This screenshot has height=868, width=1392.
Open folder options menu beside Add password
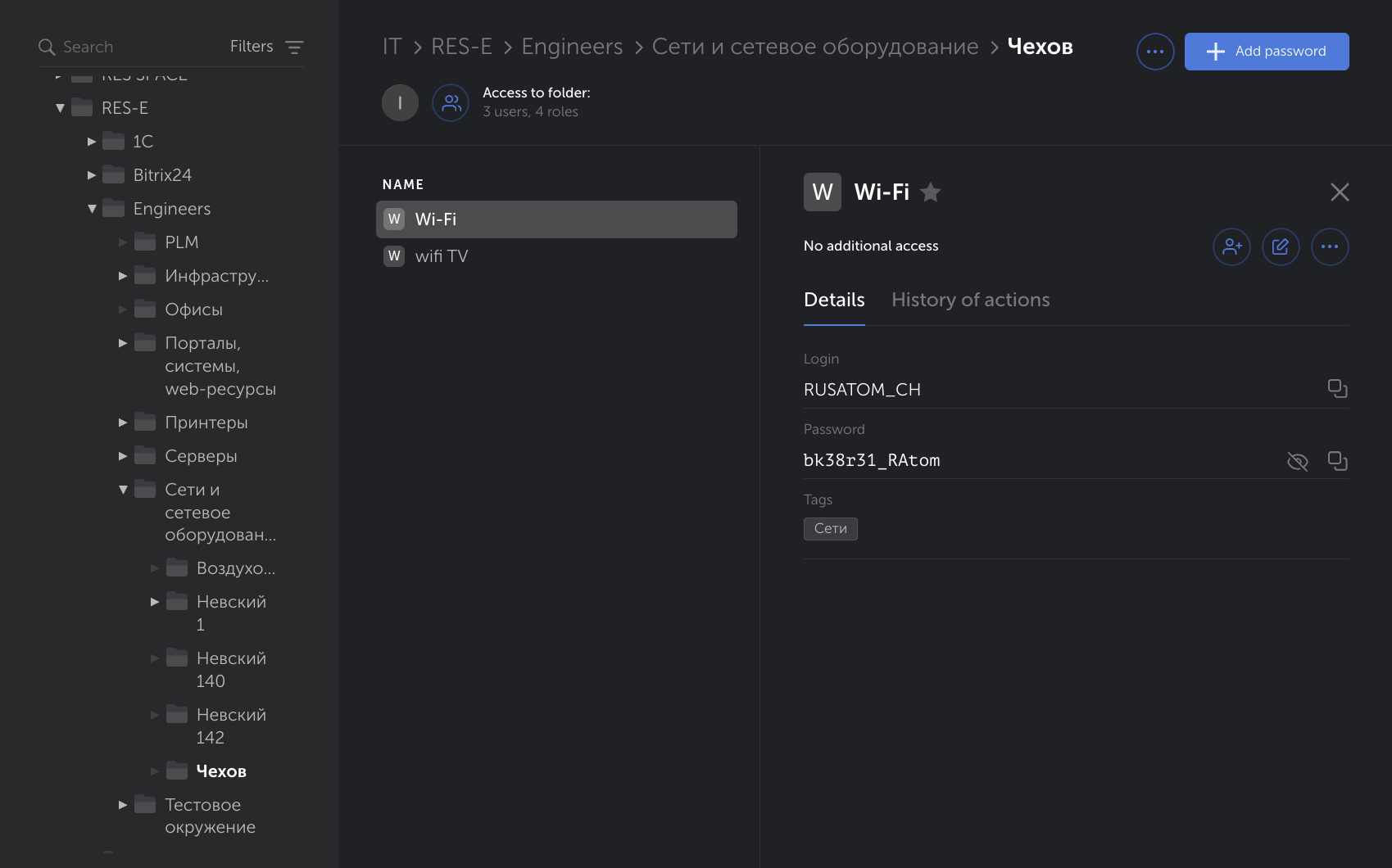1155,52
